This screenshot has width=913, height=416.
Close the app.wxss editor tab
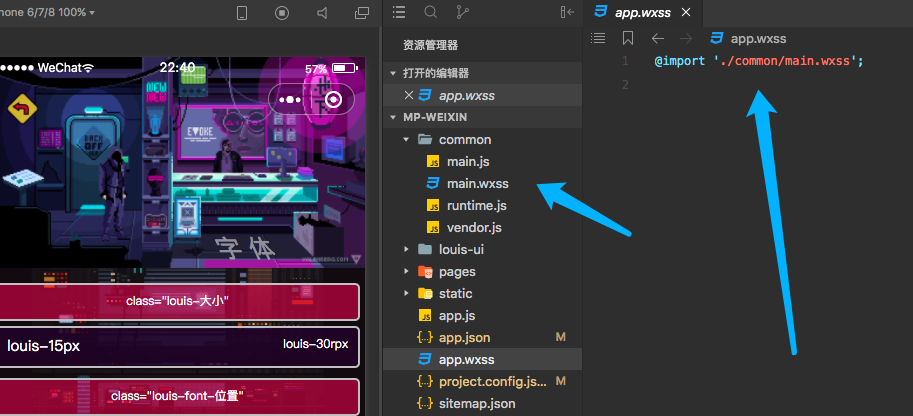pos(686,12)
